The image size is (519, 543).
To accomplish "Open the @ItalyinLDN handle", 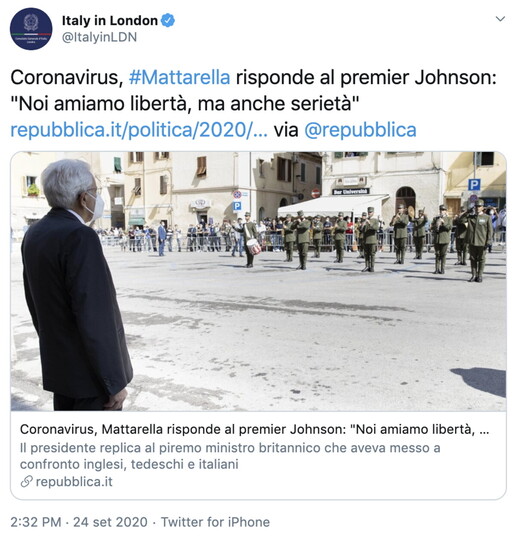I will coord(99,37).
